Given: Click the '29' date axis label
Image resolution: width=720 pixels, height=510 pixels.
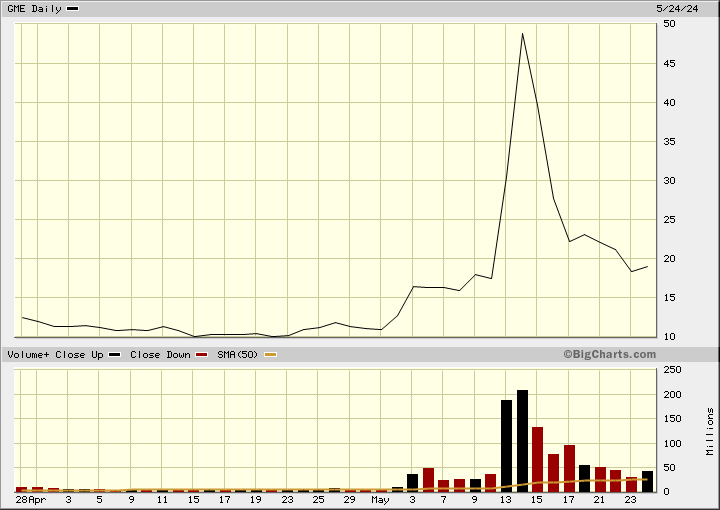Looking at the screenshot, I should click(x=349, y=499).
